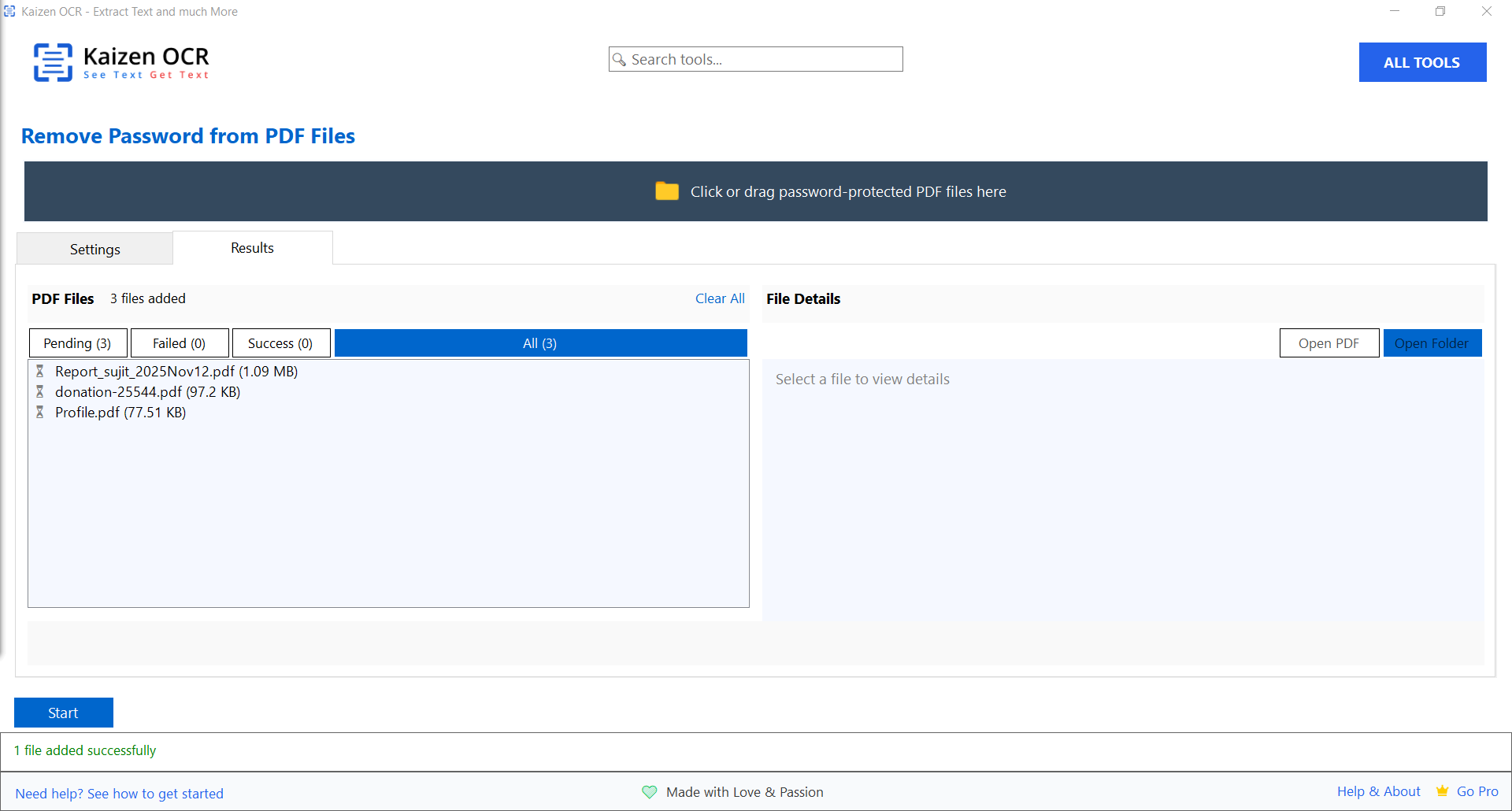Open the Help & About link
Image resolution: width=1512 pixels, height=811 pixels.
click(x=1378, y=791)
